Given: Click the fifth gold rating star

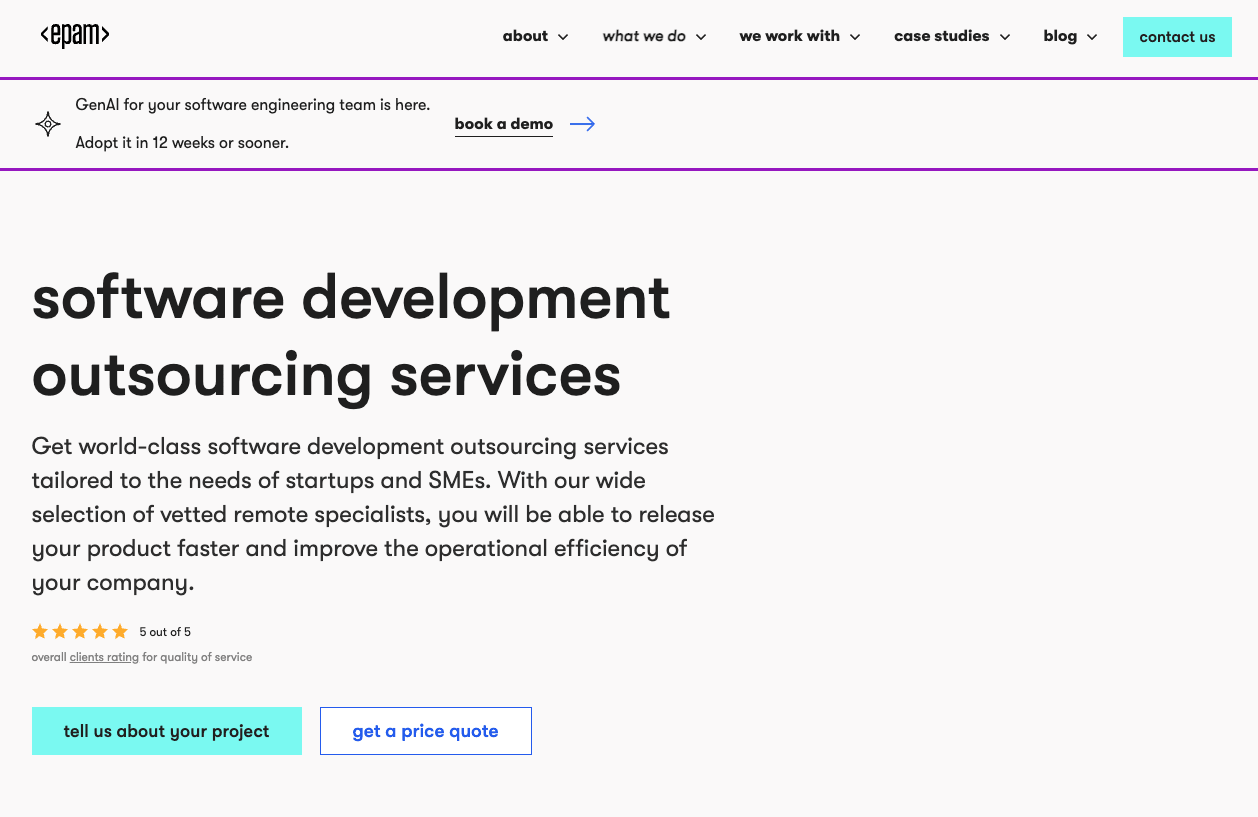Looking at the screenshot, I should coord(120,631).
